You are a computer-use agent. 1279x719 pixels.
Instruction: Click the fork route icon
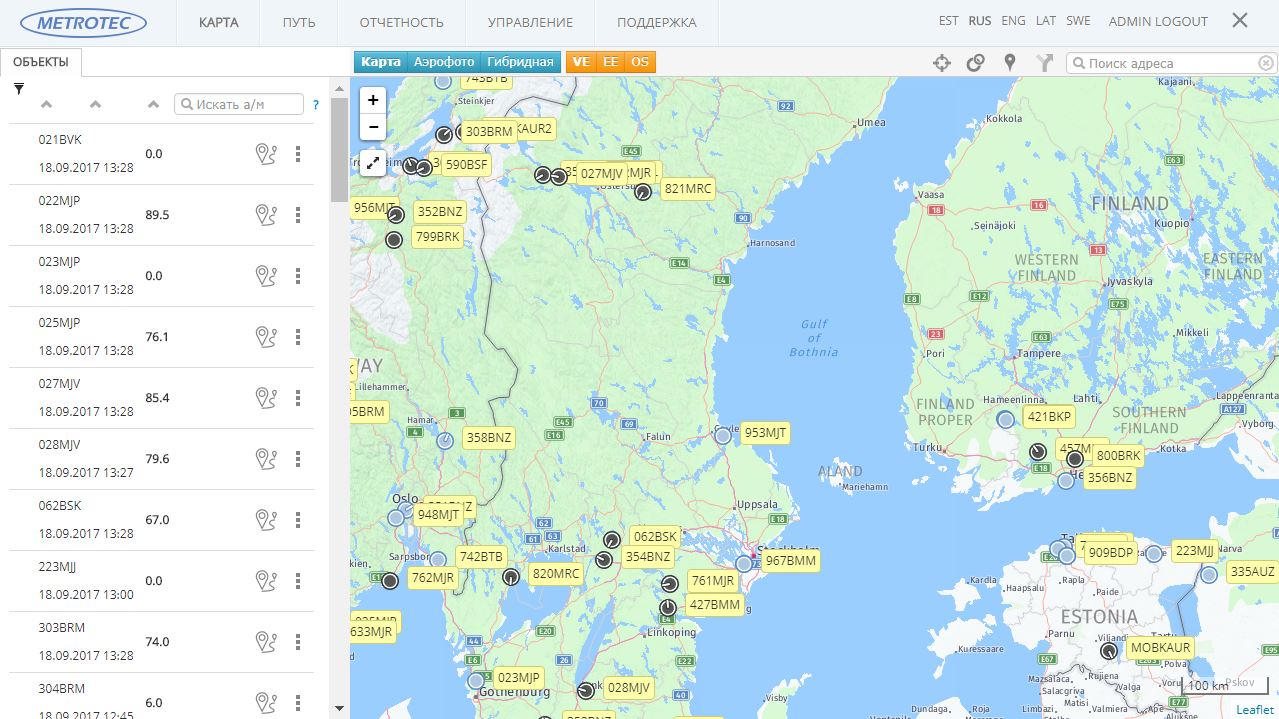(1044, 63)
